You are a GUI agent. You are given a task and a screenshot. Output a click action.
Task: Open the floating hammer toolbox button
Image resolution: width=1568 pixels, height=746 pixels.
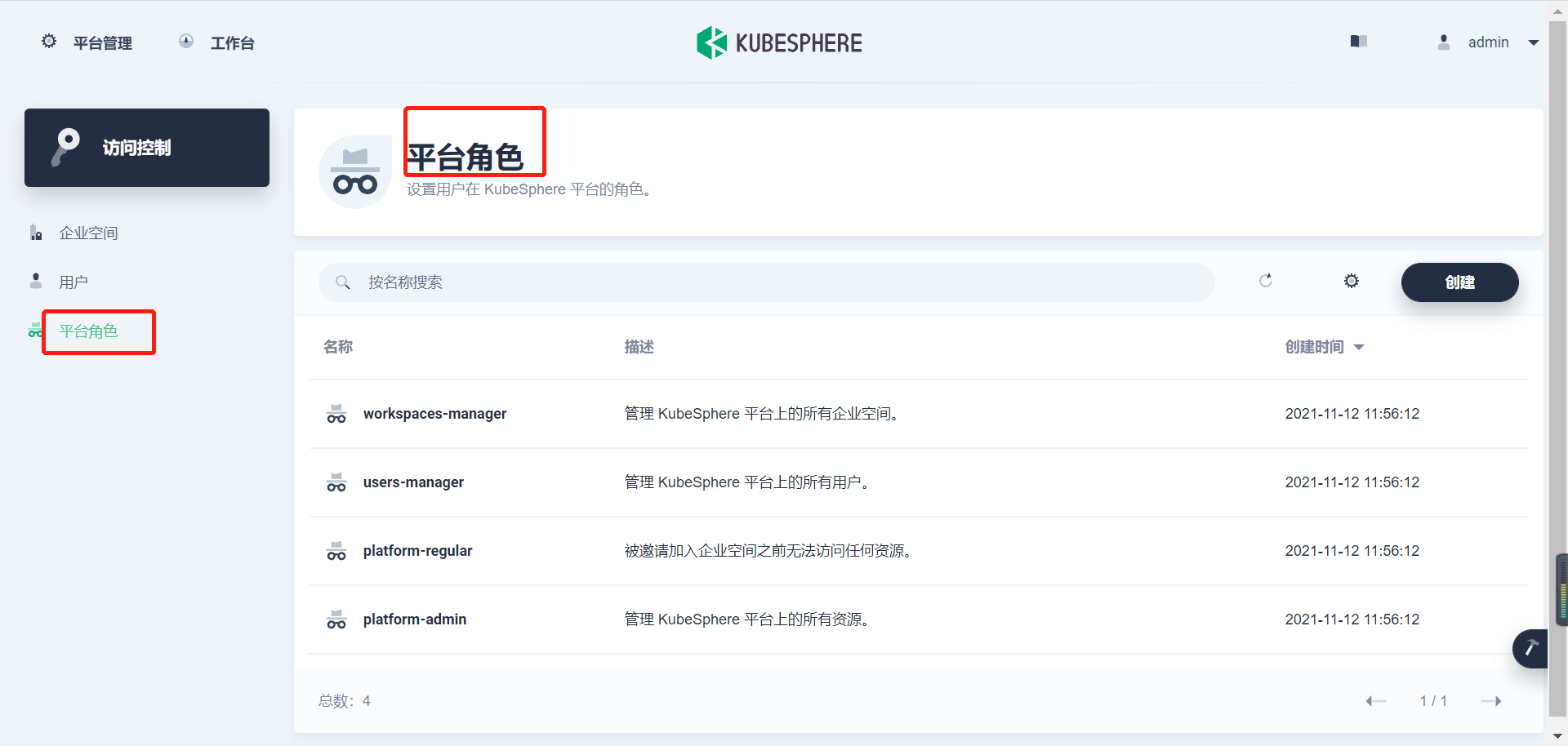(1530, 649)
